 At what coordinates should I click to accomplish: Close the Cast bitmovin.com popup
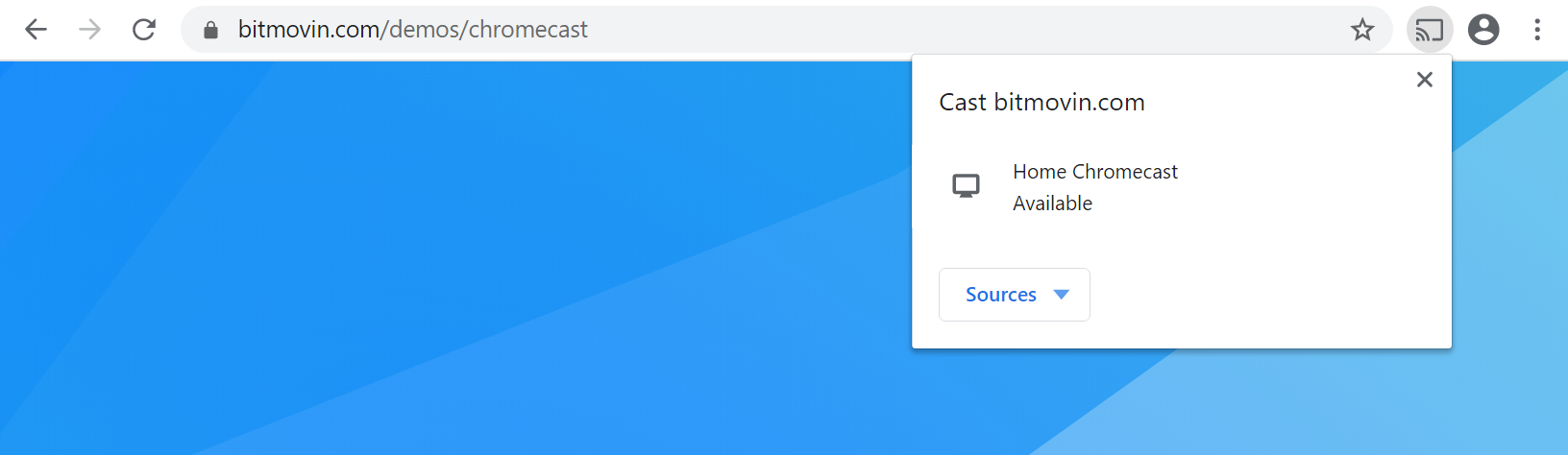tap(1425, 80)
